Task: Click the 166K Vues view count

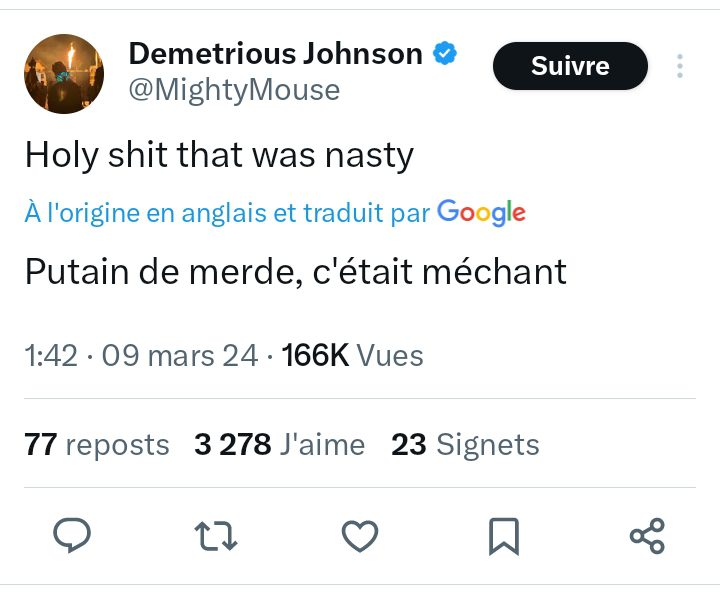Action: 353,355
